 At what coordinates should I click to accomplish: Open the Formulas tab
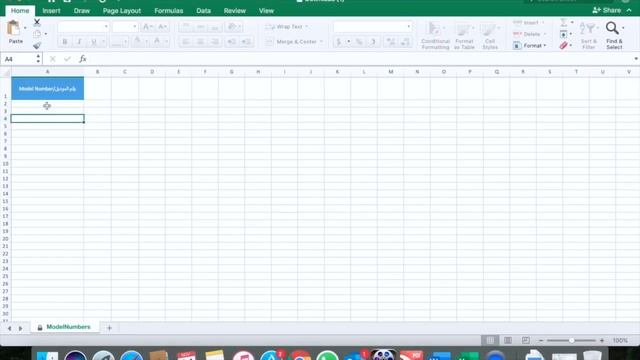tap(169, 11)
